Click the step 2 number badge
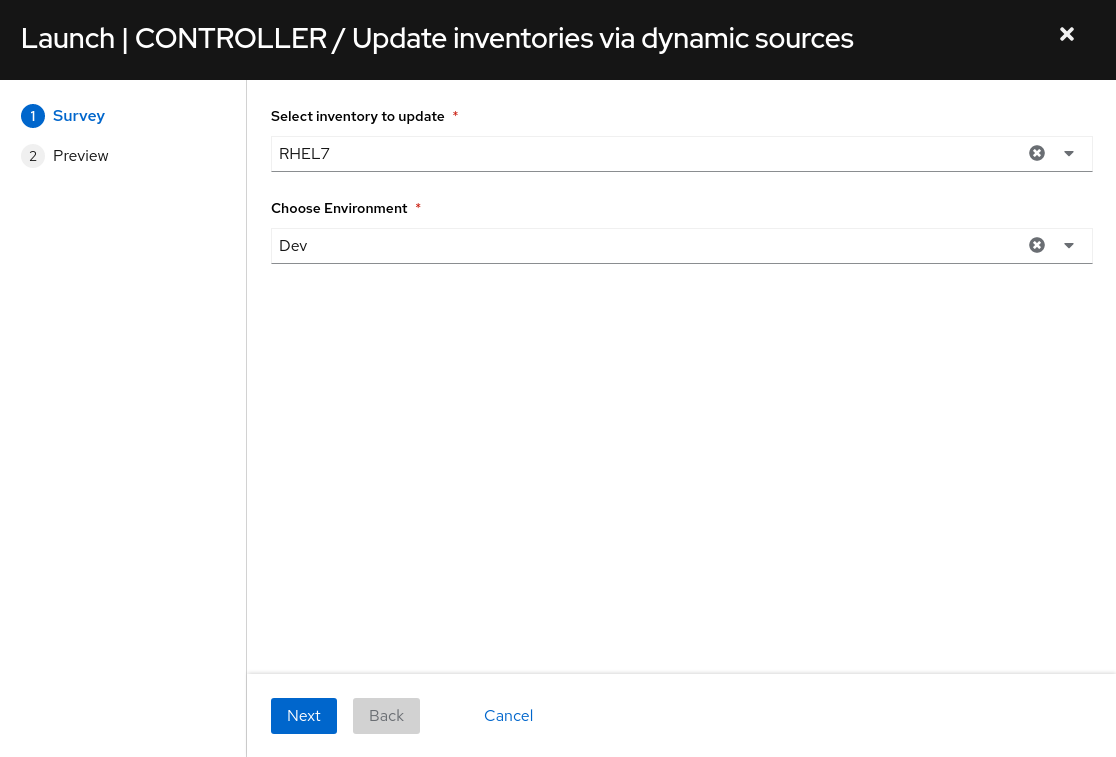 [x=33, y=156]
